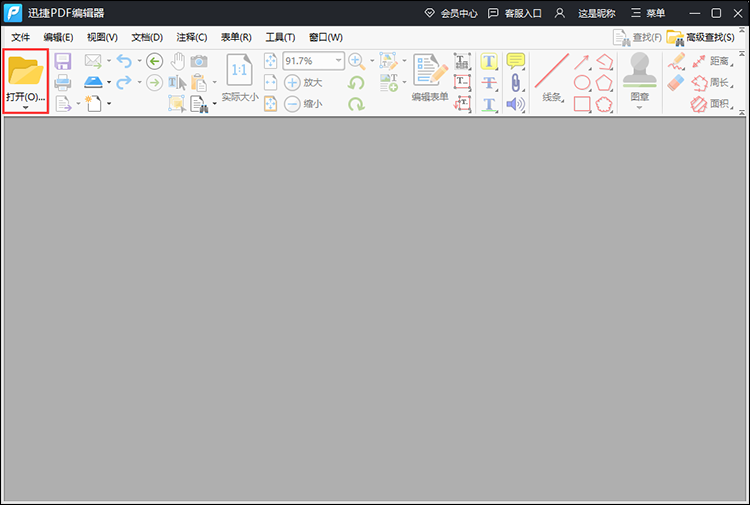The image size is (750, 505).
Task: Click the blue scanner icon
Action: pos(93,82)
